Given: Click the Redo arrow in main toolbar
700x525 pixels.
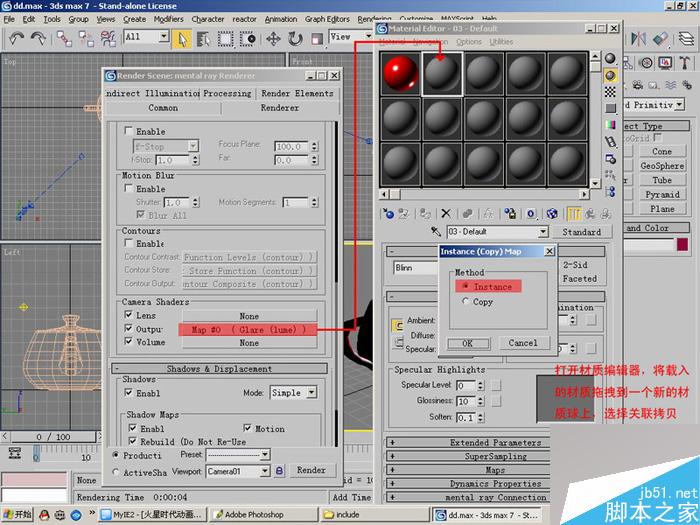Looking at the screenshot, I should pos(38,38).
